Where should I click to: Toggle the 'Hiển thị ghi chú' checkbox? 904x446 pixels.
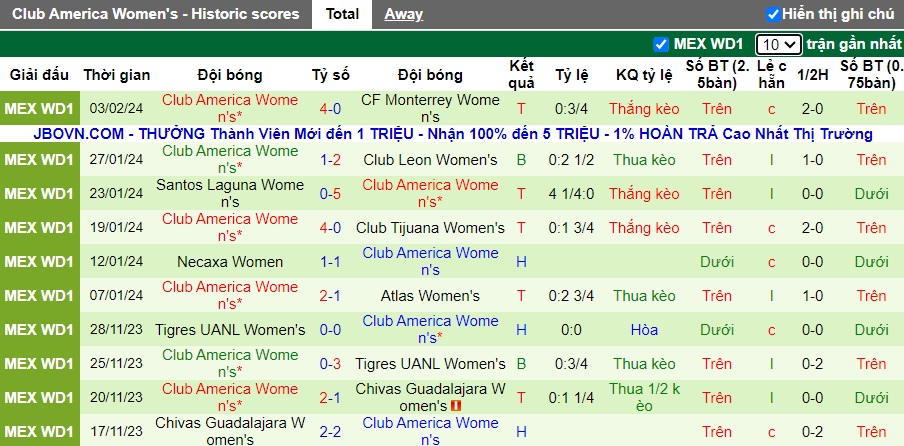[773, 14]
